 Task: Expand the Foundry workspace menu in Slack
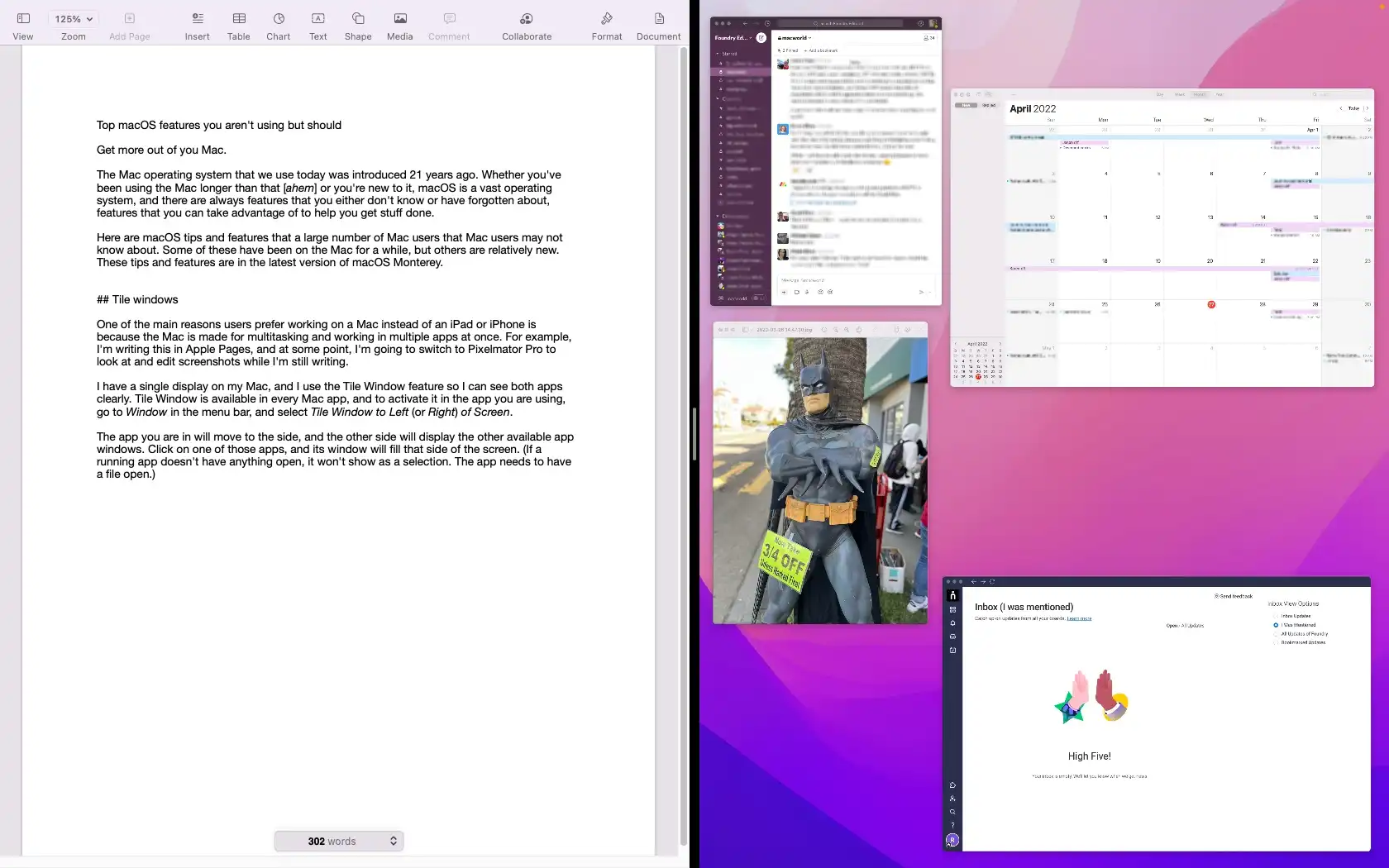(733, 38)
